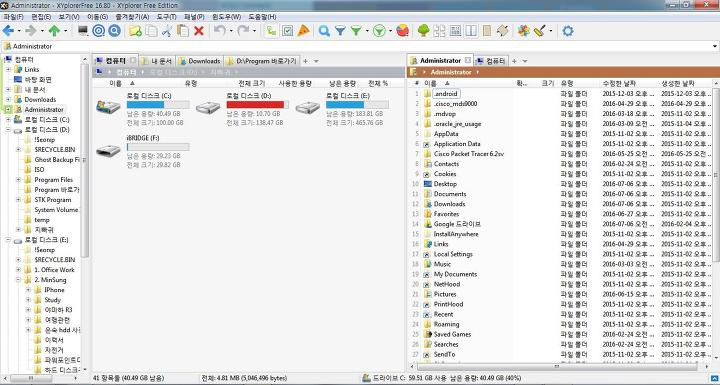Open Find Files magnifier icon
This screenshot has height=385, width=720.
[x=324, y=31]
